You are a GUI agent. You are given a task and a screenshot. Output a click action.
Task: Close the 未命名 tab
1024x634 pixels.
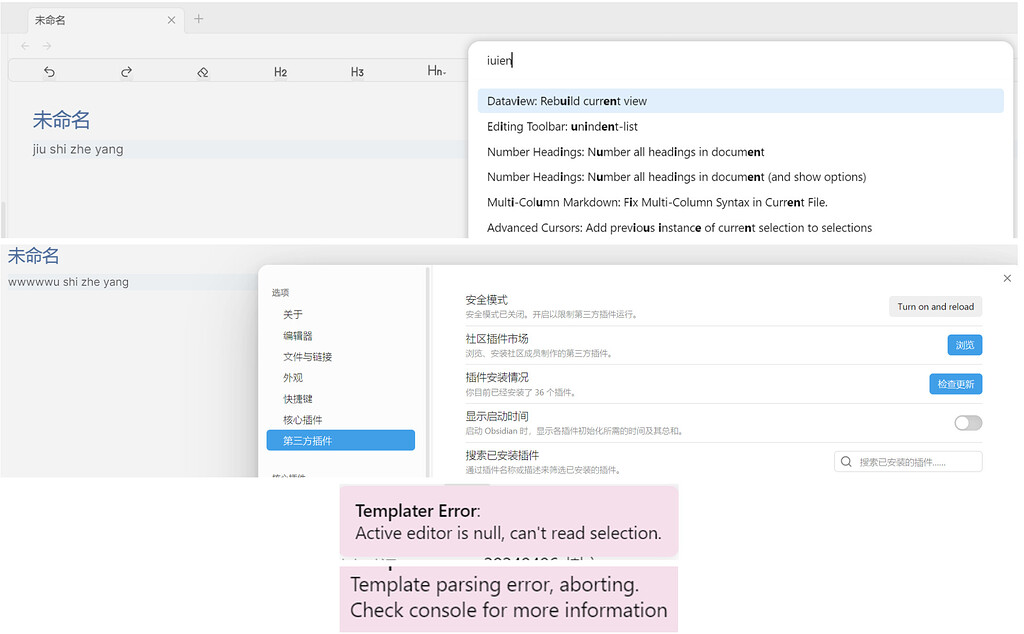(171, 20)
